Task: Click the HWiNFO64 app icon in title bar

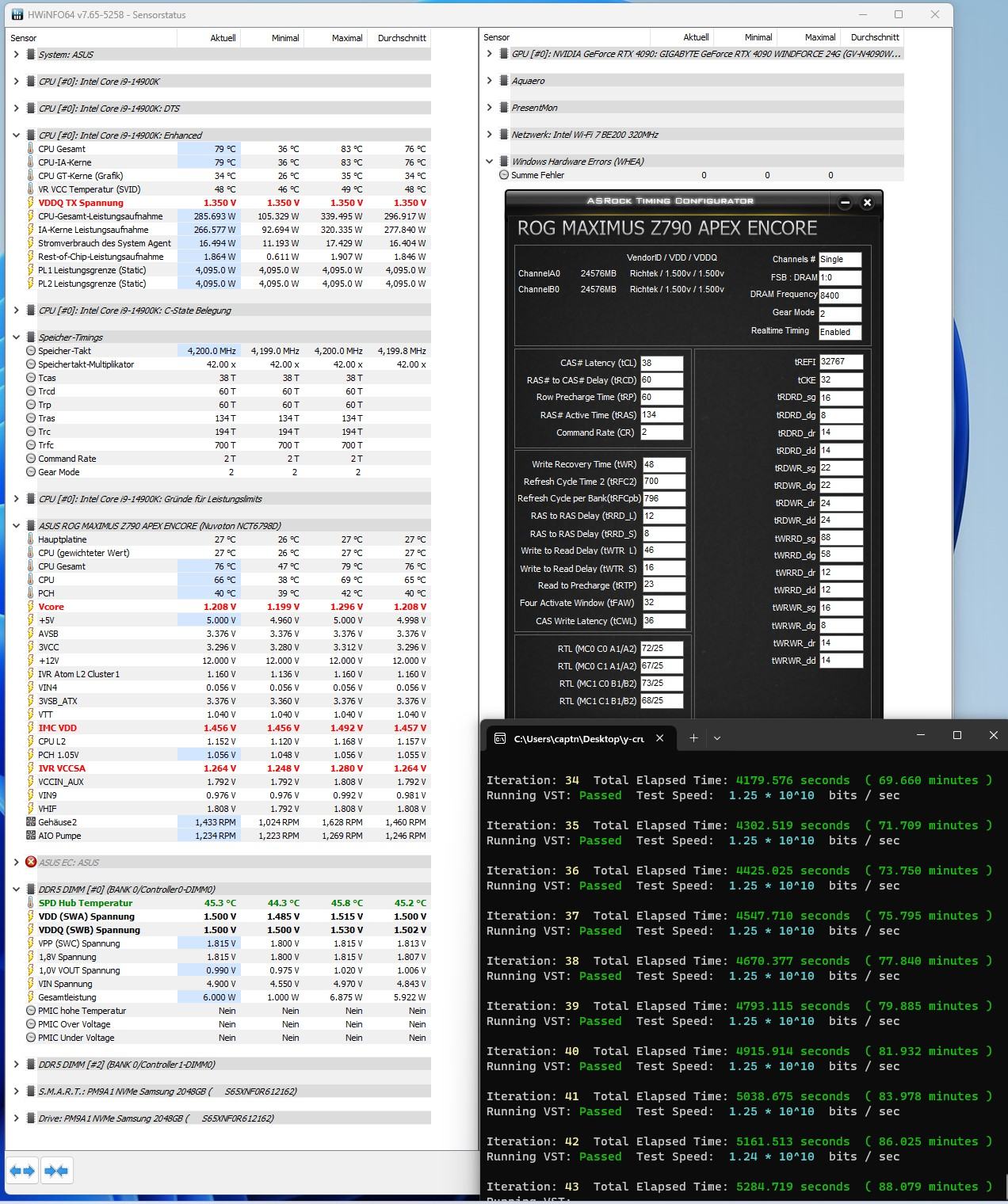Action: pos(17,14)
